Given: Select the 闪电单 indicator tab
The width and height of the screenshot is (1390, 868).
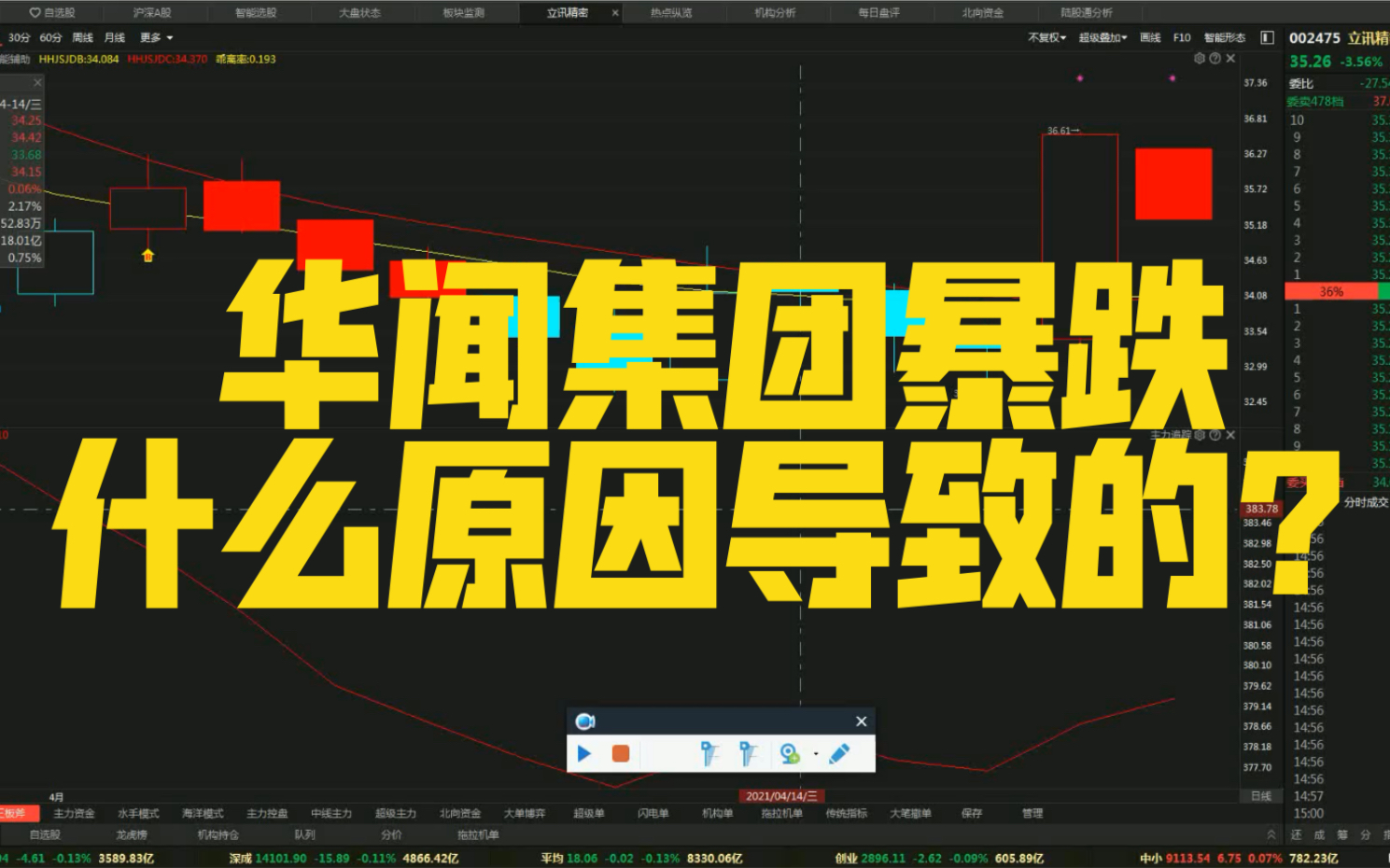Looking at the screenshot, I should click(x=653, y=813).
